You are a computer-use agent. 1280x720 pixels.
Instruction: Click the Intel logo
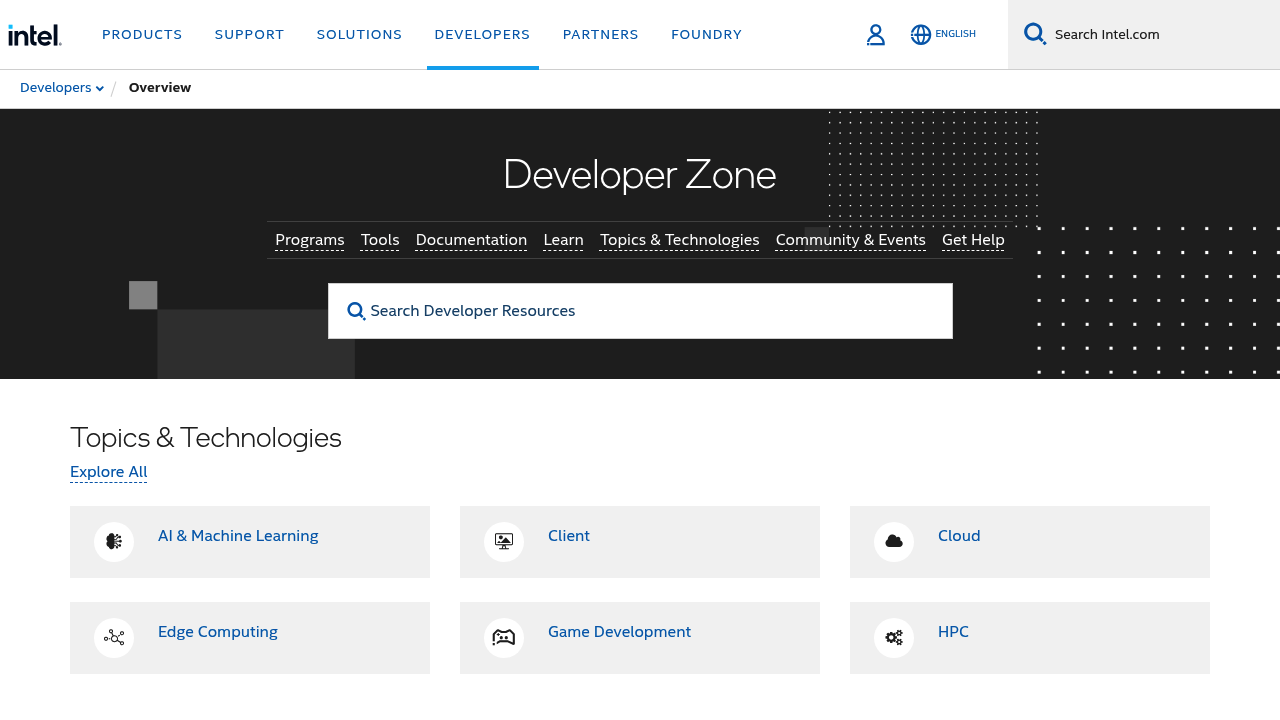(35, 35)
